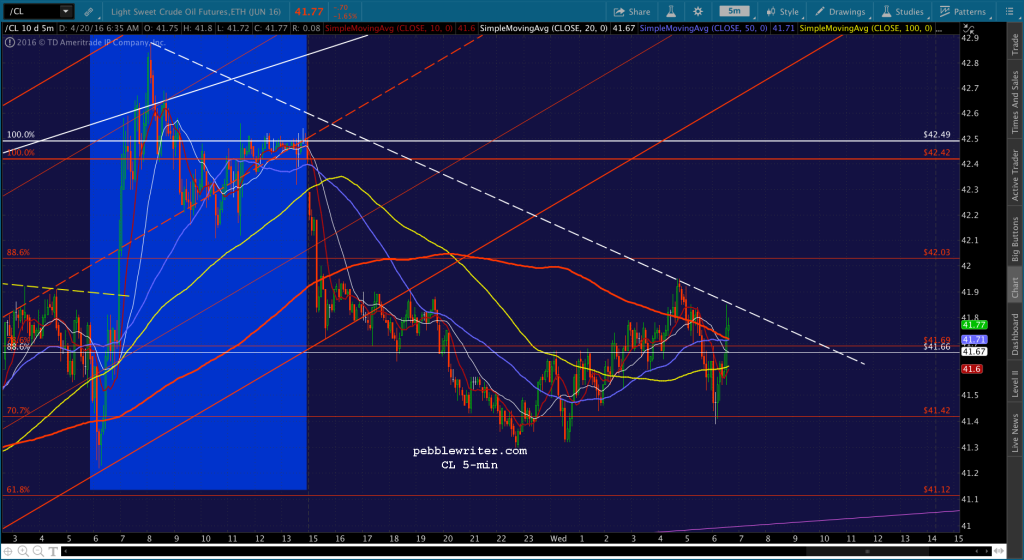Click SimpleMovingAvg (CLOSE, 20, 0) label
1024x560 pixels.
543,29
